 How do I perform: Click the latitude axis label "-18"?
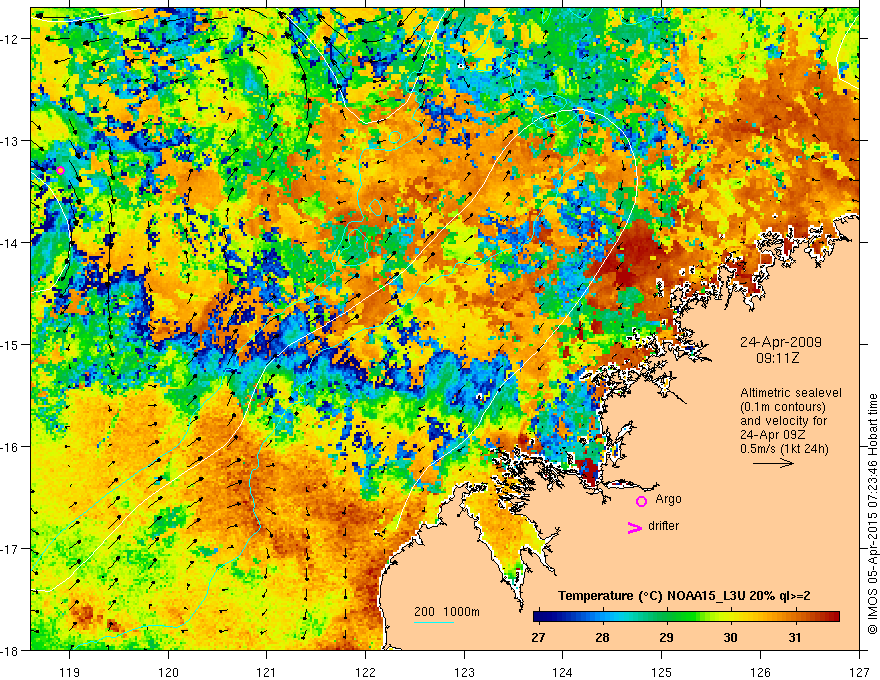coord(11,651)
